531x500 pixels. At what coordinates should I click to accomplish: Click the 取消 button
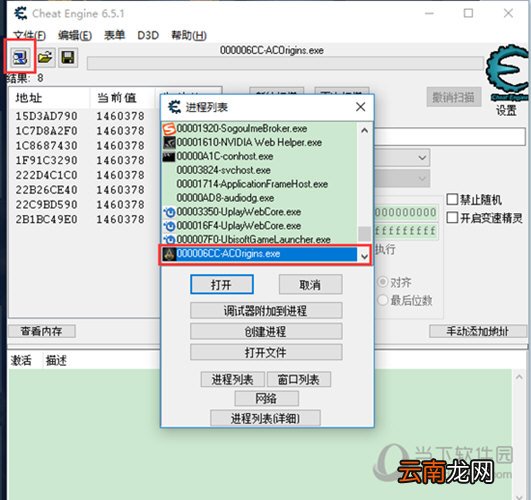(x=311, y=285)
